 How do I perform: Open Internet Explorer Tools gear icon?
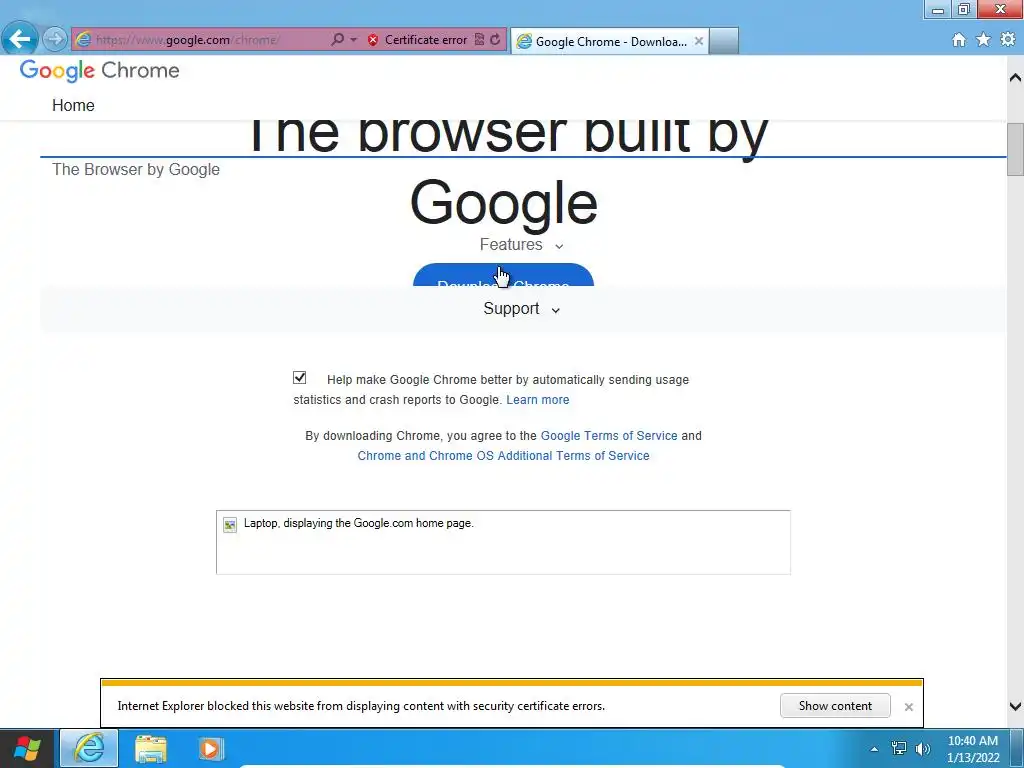(x=1008, y=40)
